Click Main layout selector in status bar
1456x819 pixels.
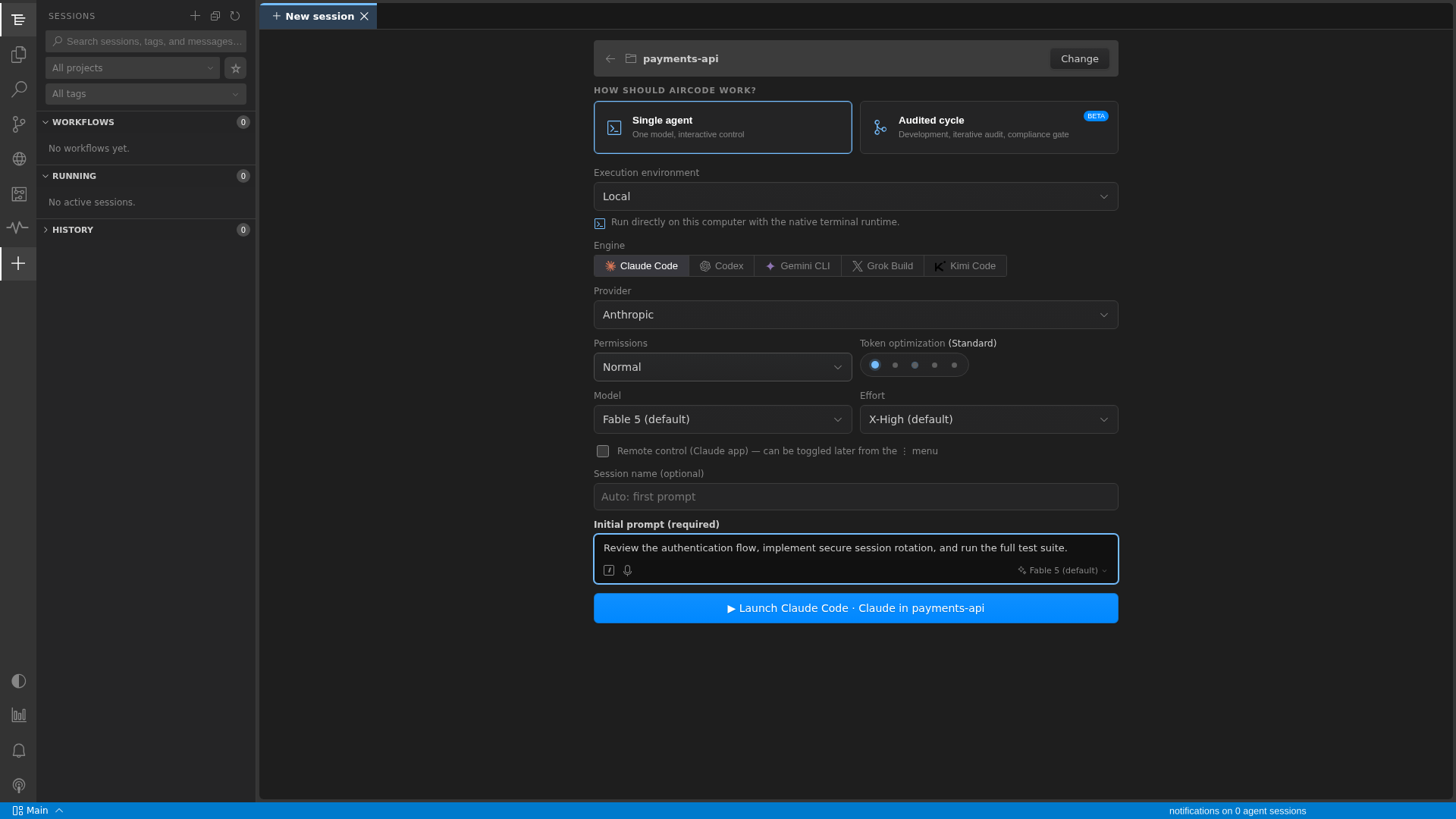coord(37,811)
